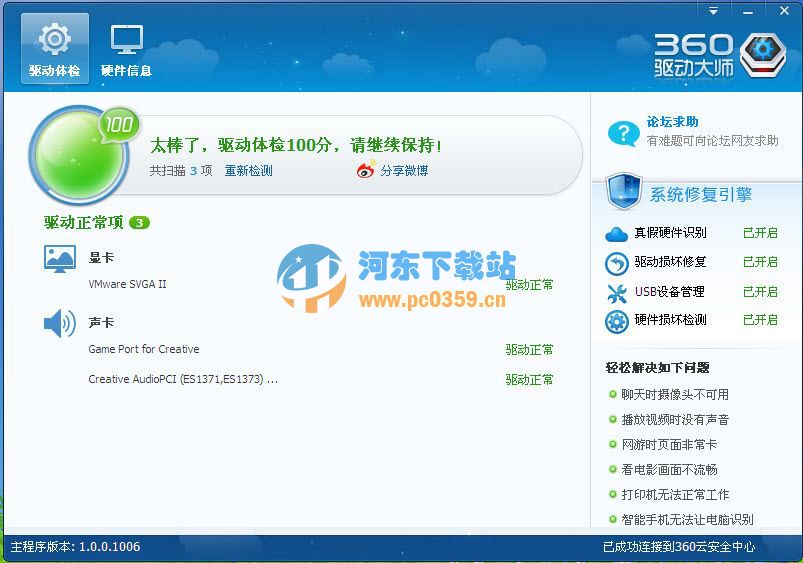
Task: Minimize the 360驱动大师 window
Action: coord(748,11)
